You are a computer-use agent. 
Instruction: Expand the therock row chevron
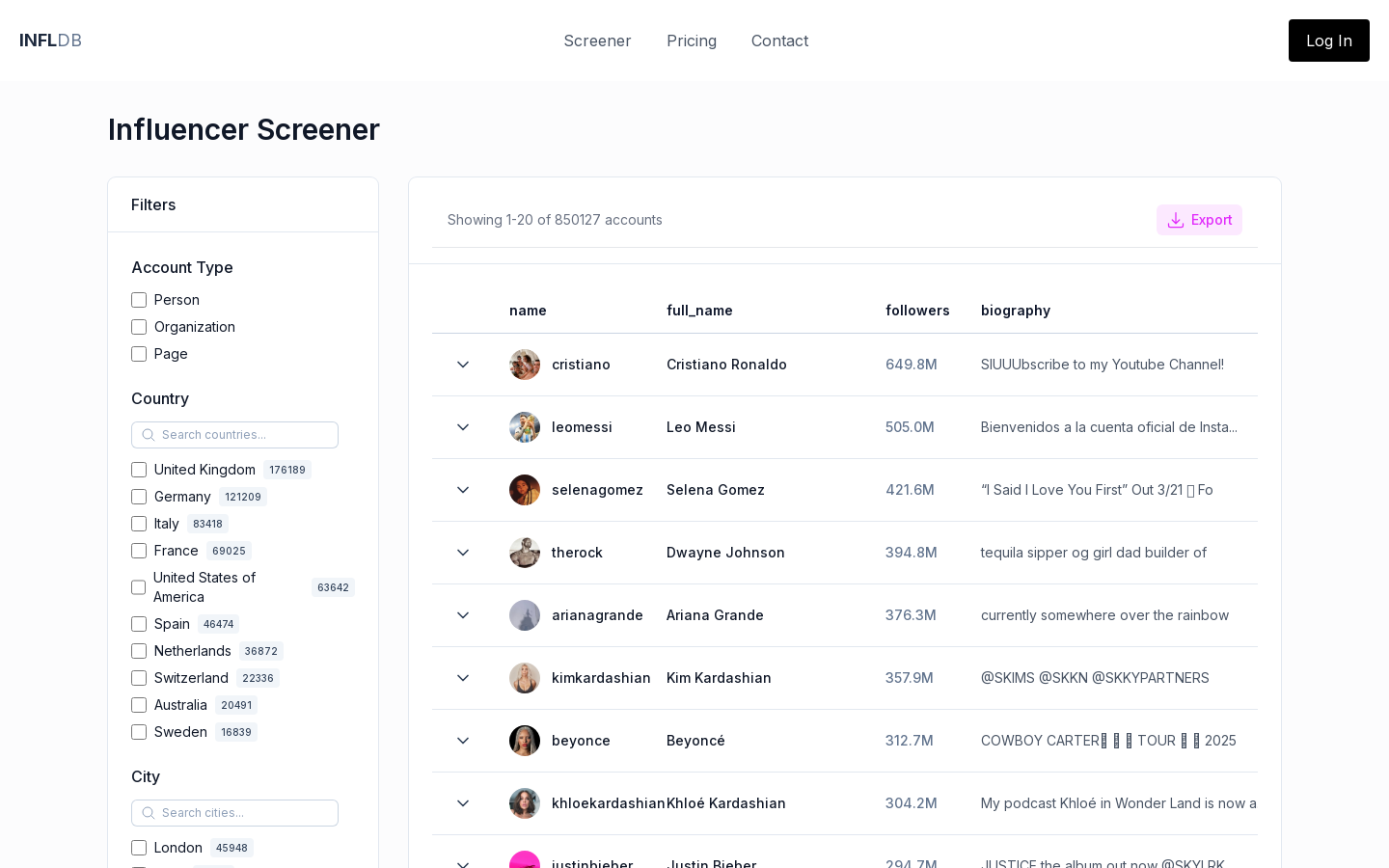(x=463, y=553)
